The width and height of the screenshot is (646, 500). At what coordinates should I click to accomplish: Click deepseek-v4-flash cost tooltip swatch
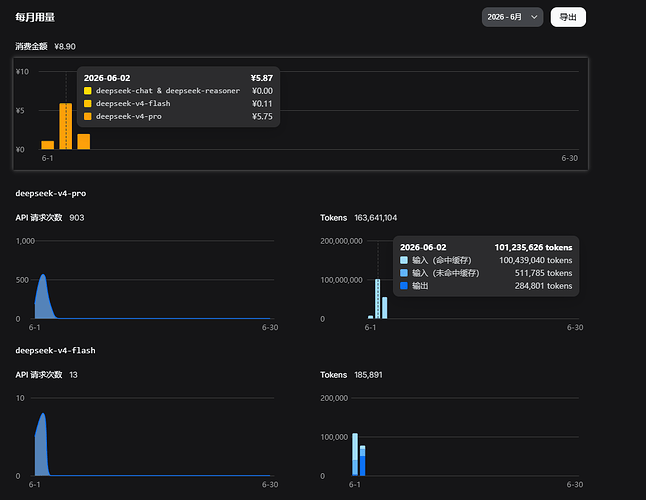tap(87, 103)
